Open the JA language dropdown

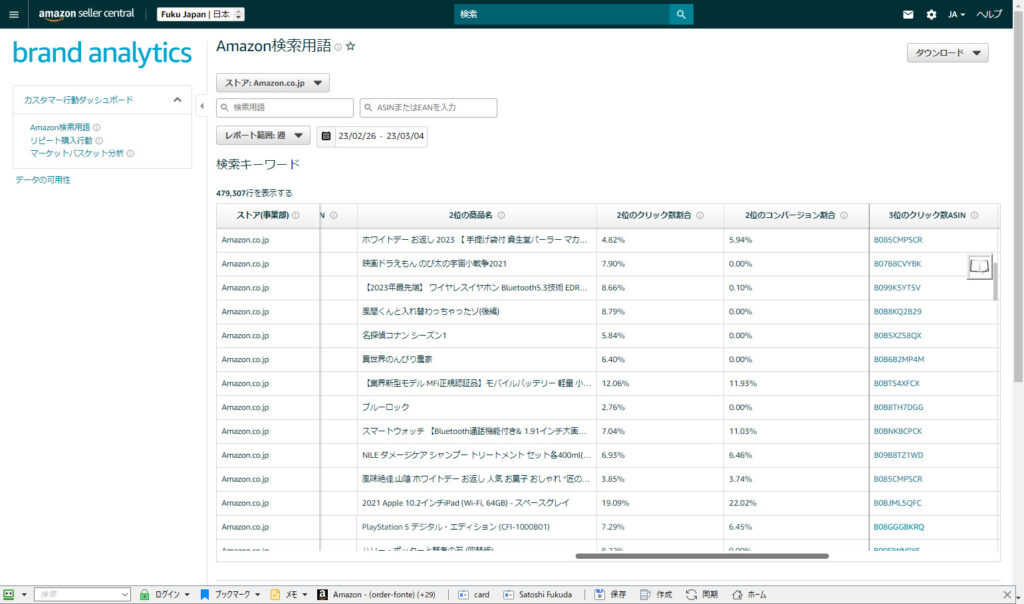tap(956, 14)
